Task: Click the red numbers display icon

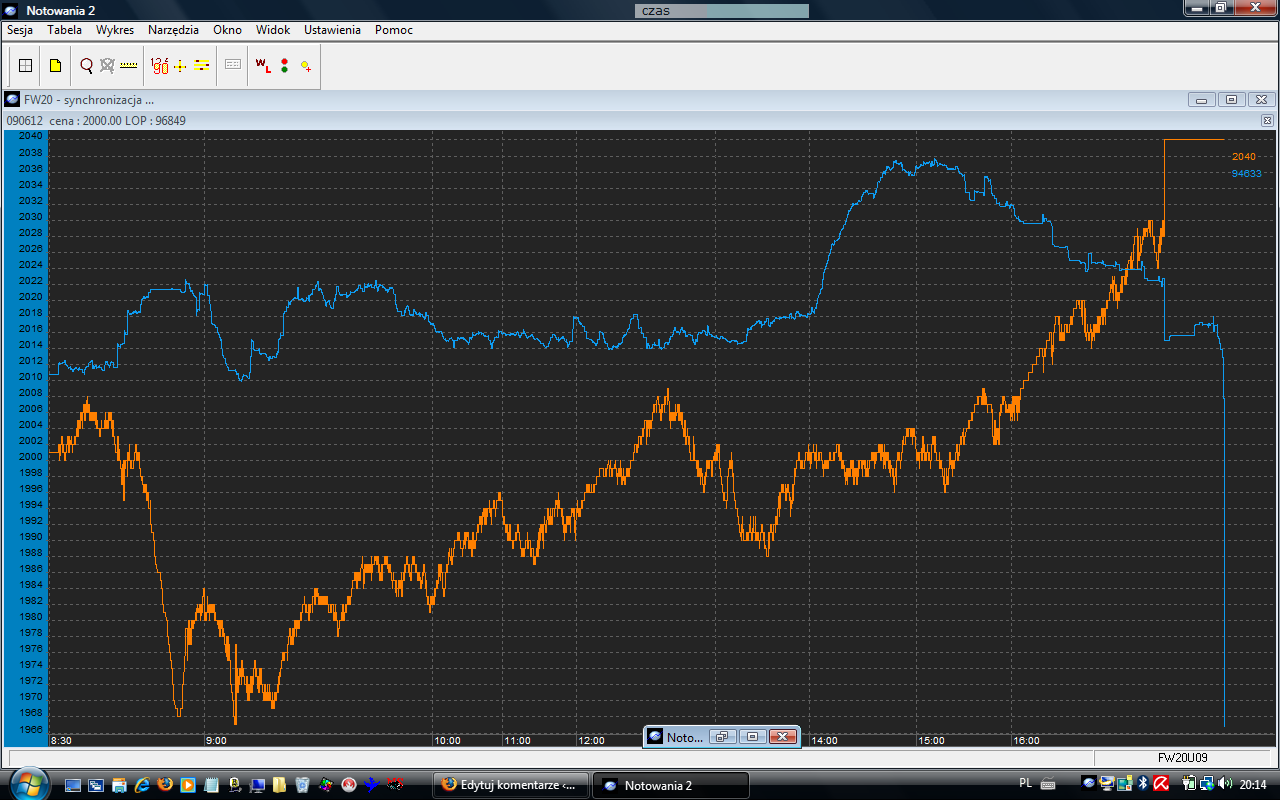Action: point(159,66)
